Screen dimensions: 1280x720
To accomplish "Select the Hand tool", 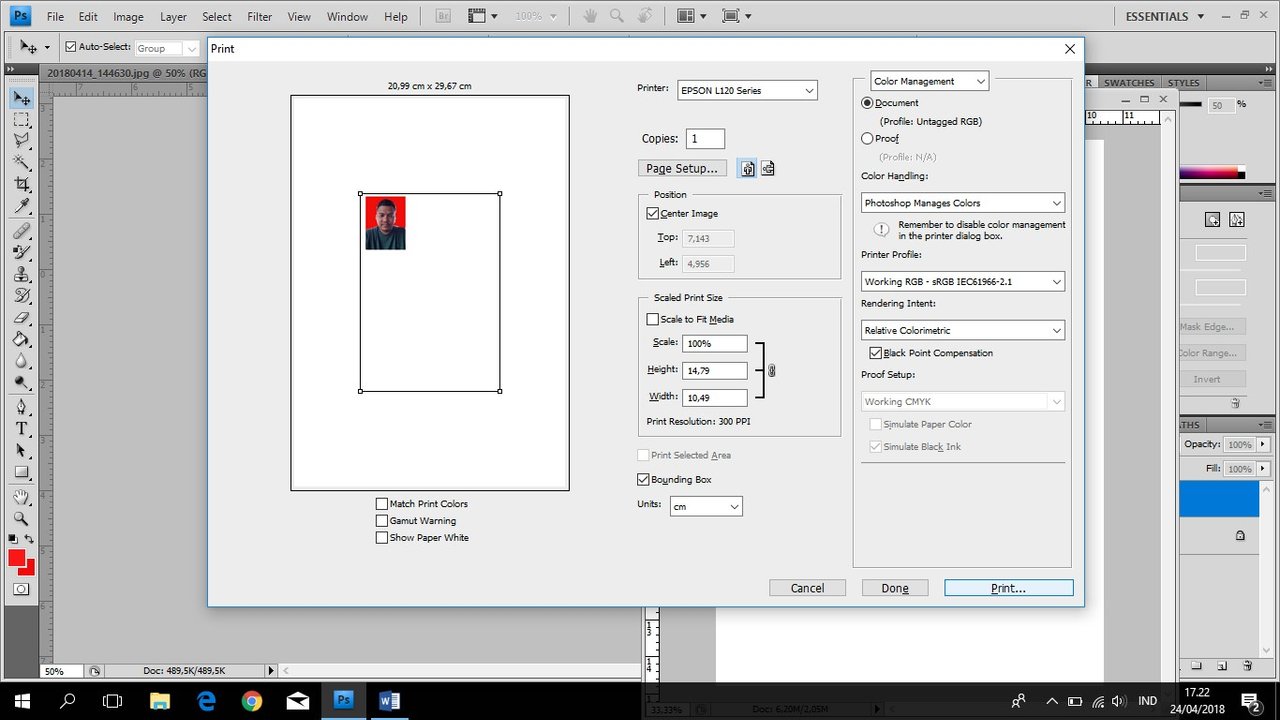I will (x=21, y=496).
